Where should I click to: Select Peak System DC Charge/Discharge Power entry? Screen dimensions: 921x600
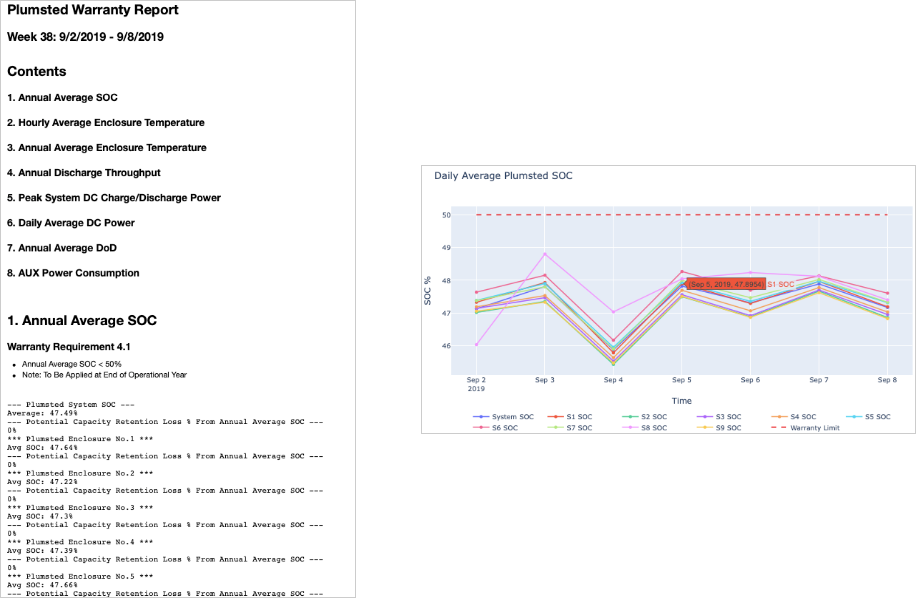click(114, 198)
